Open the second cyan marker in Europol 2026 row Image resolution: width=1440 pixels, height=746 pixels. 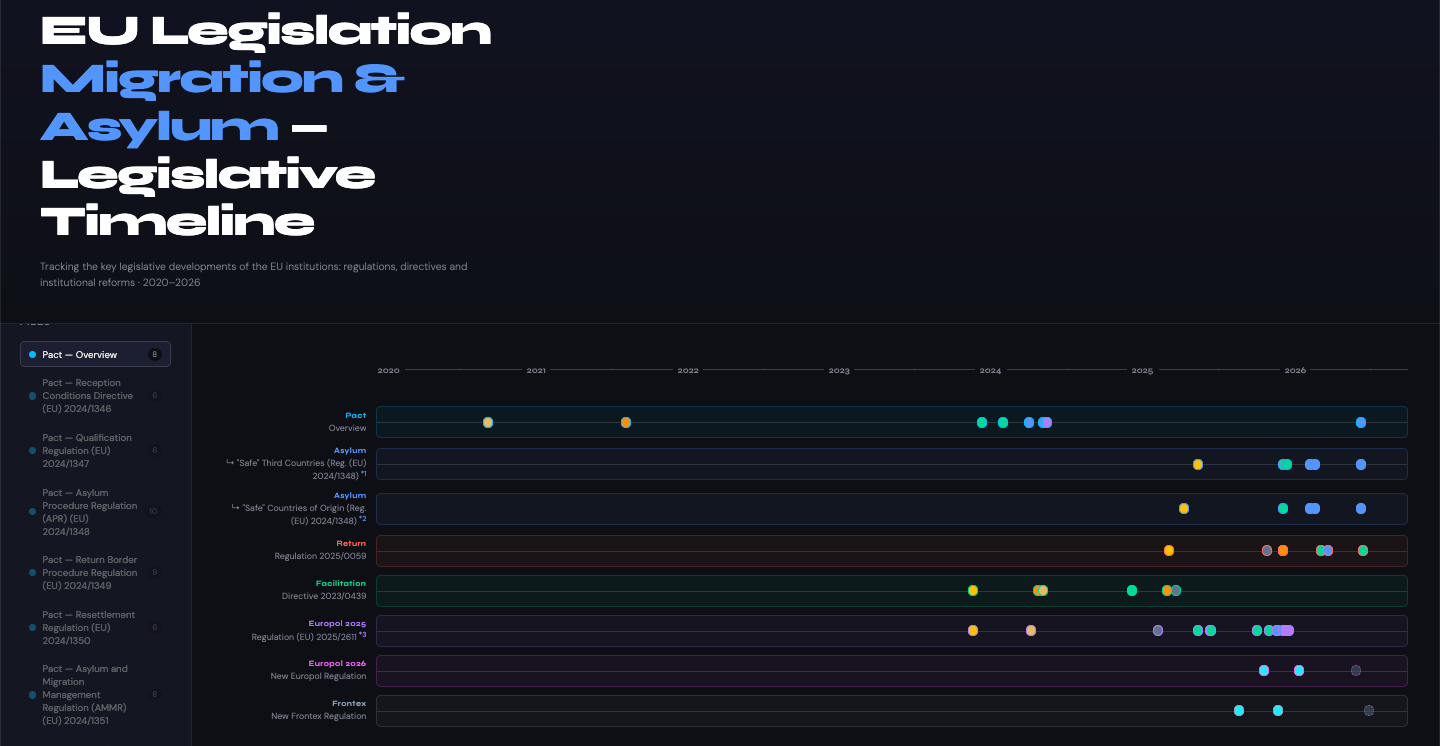tap(1299, 670)
